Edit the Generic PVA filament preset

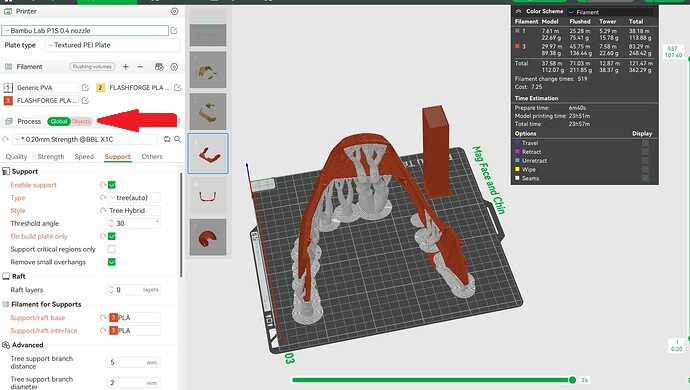[85, 88]
